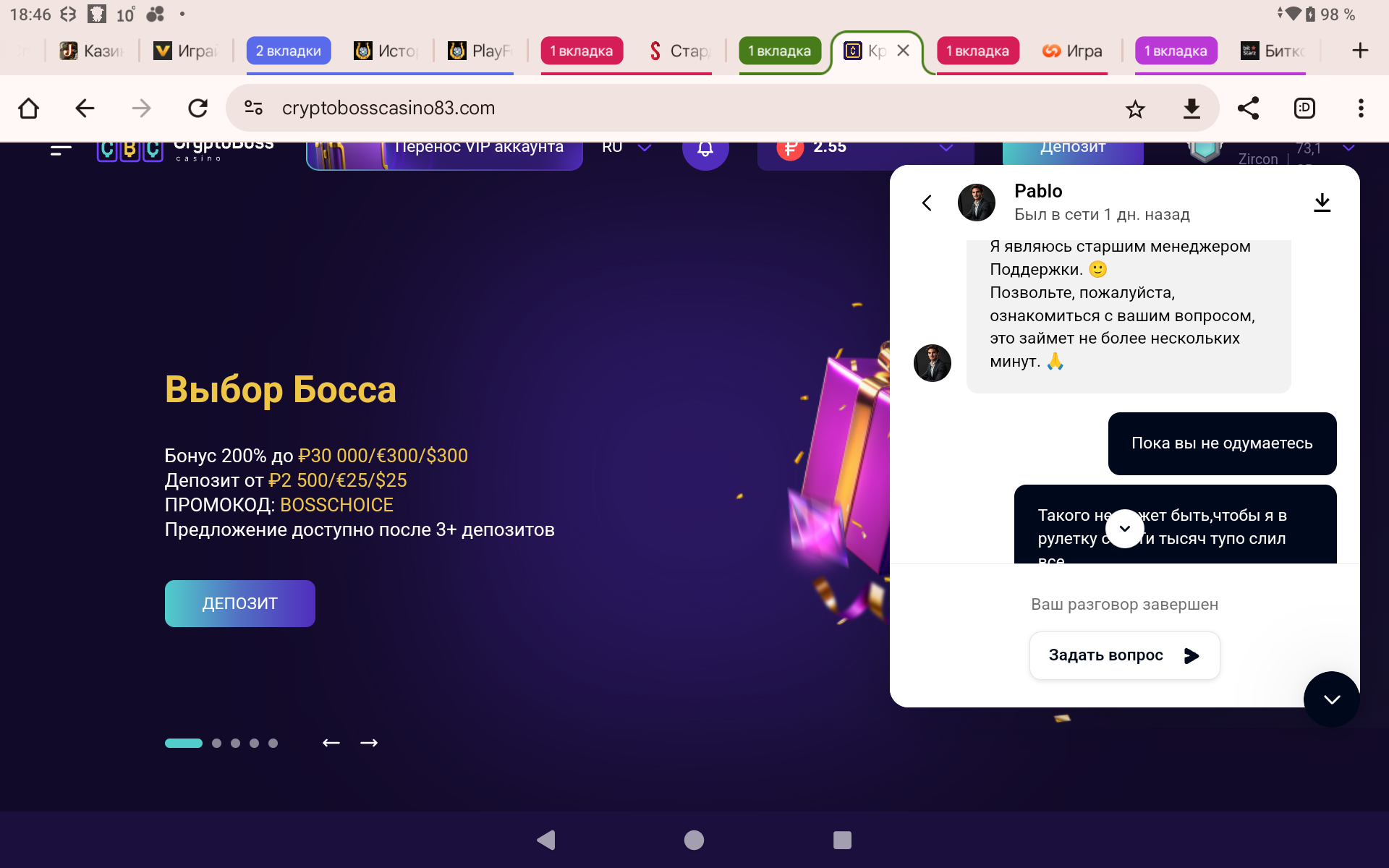
Task: Open browser three-dot menu
Action: pos(1361,109)
